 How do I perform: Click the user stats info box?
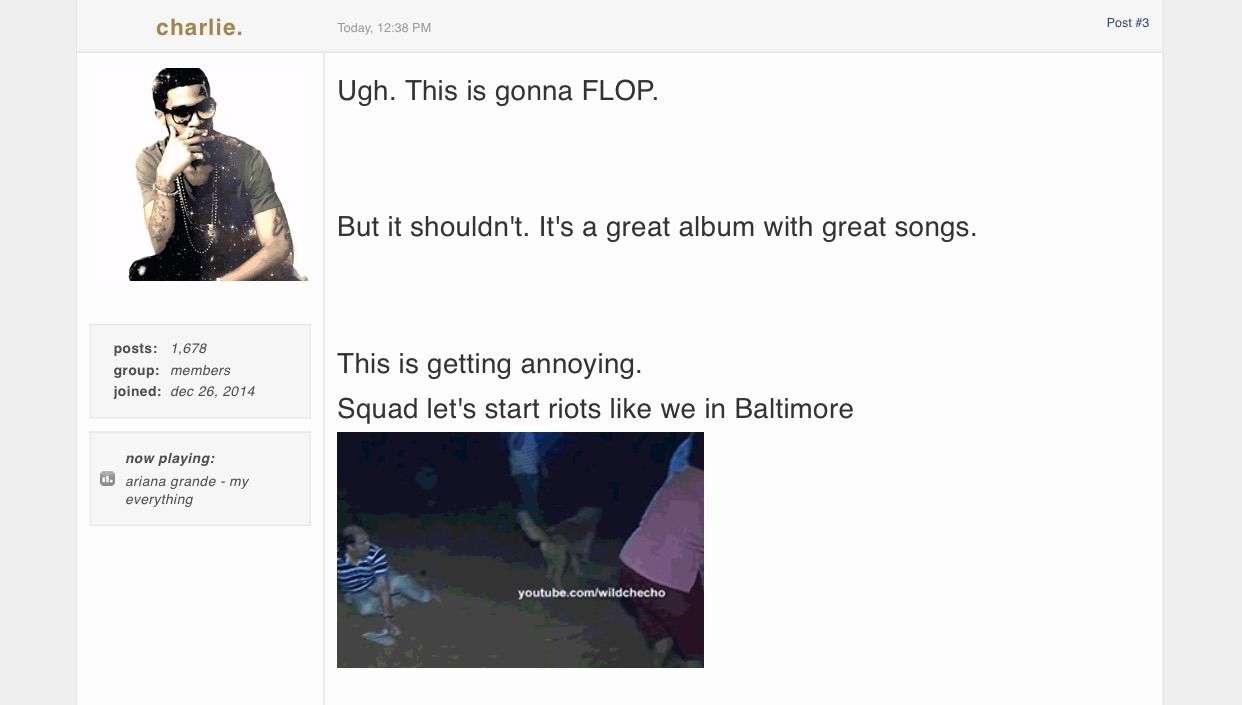pyautogui.click(x=200, y=371)
